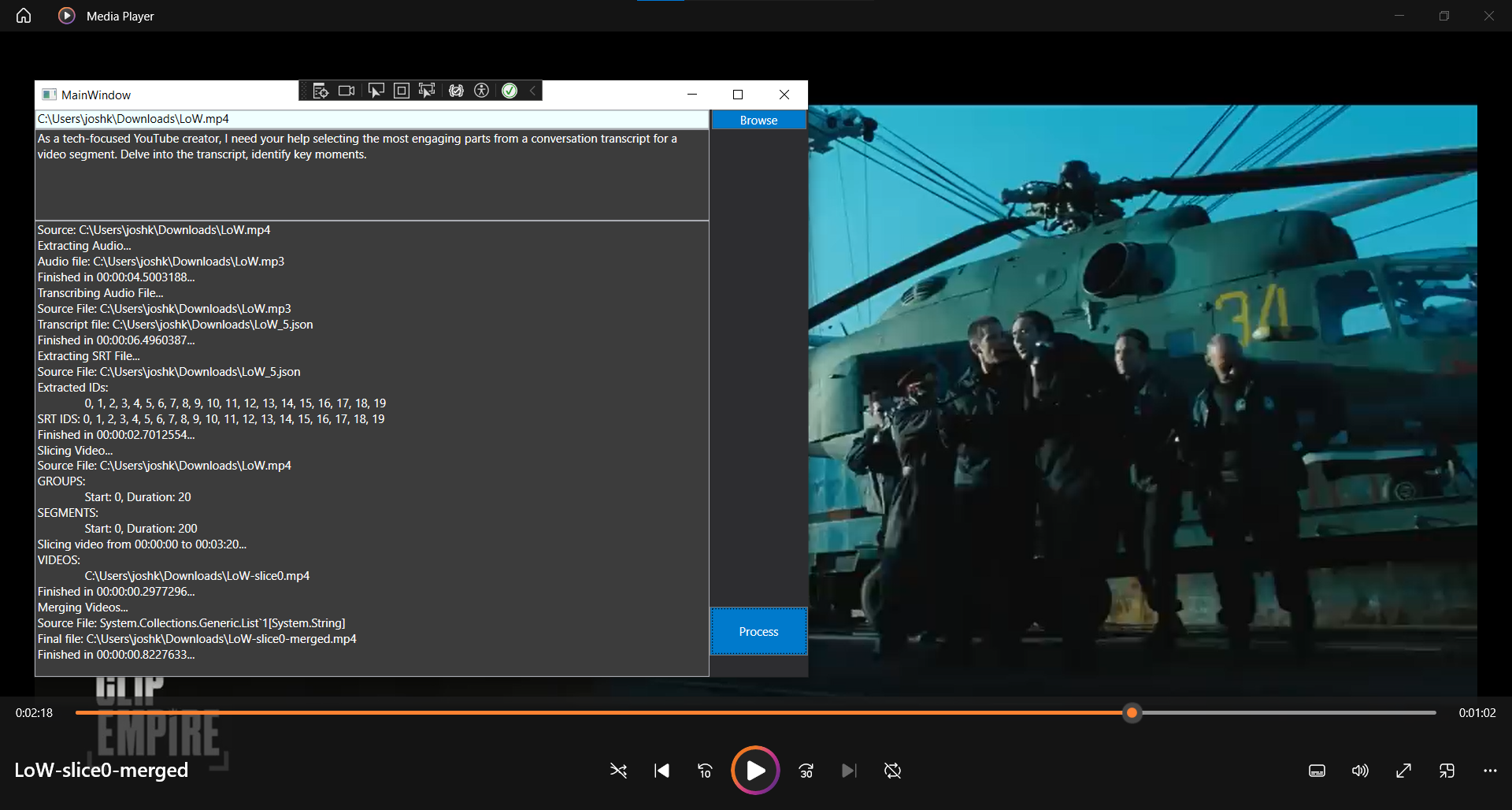Click the Process button
The image size is (1512, 810).
pos(759,631)
